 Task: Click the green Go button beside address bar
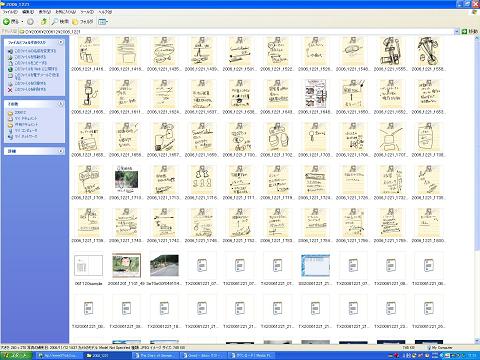(469, 32)
